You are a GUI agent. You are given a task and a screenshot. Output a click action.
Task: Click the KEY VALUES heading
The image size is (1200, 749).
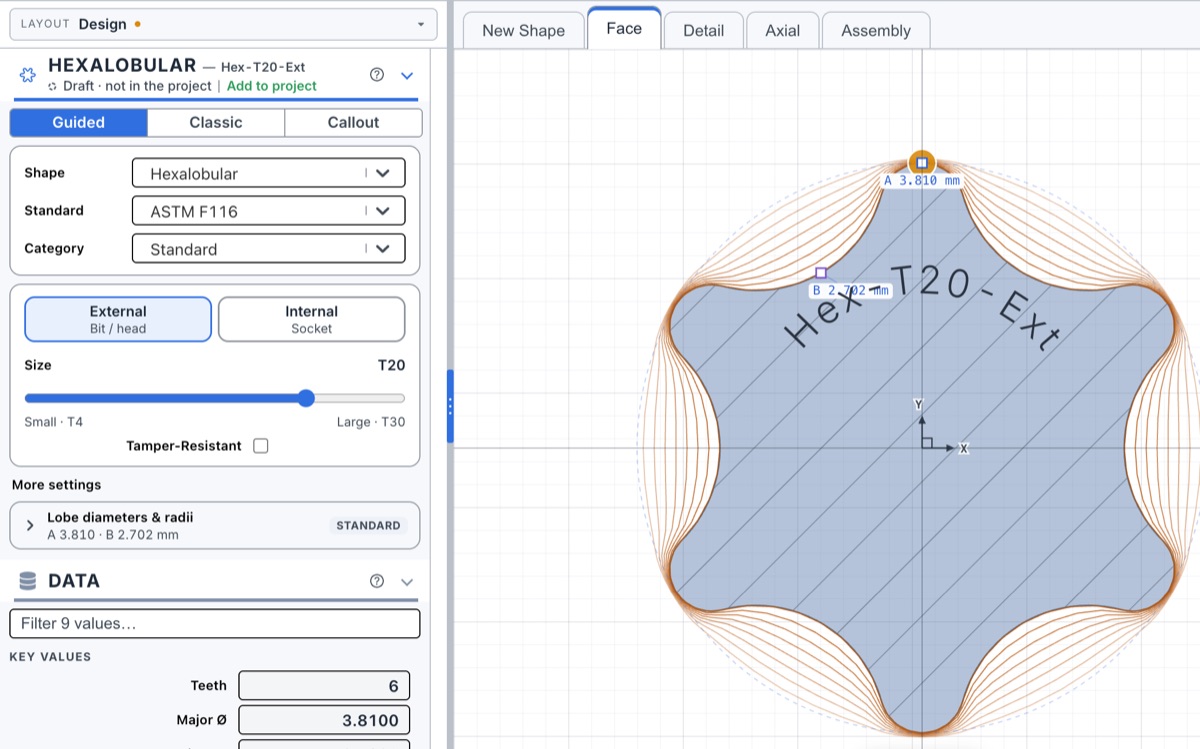pos(50,657)
